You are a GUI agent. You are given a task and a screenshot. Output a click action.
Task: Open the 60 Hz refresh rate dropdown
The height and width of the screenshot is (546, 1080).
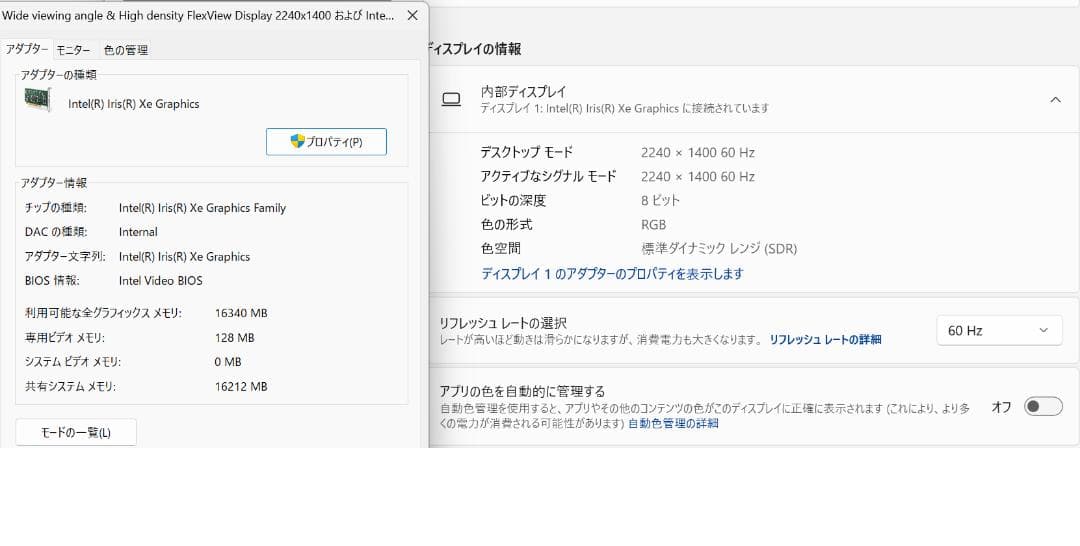(x=999, y=330)
